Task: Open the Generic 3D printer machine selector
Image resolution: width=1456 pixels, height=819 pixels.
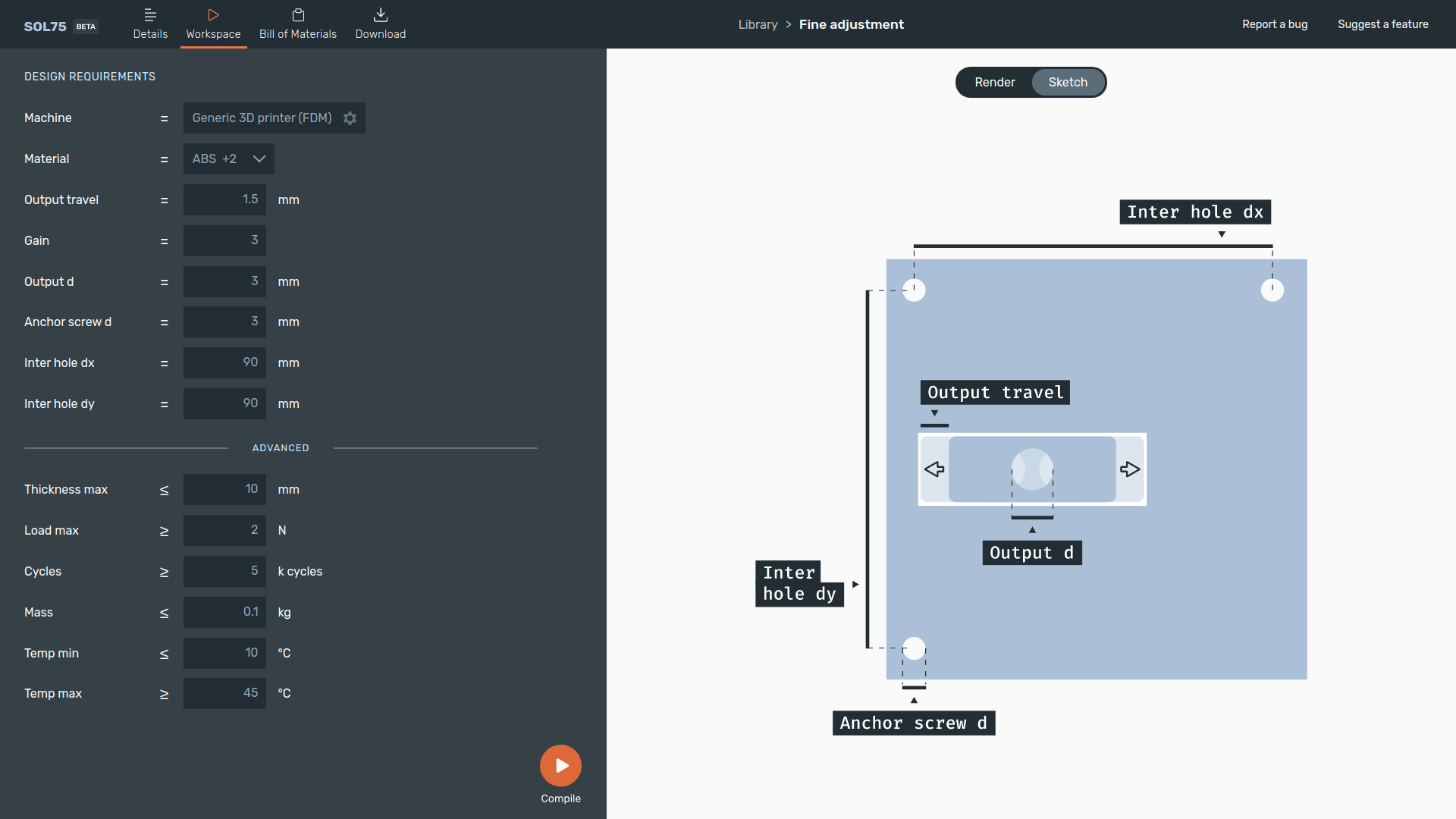Action: [x=262, y=118]
